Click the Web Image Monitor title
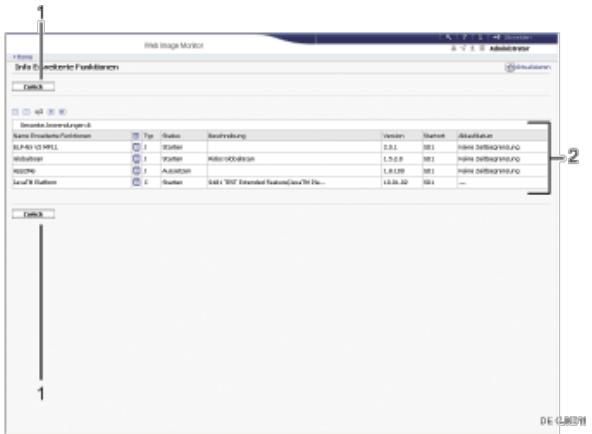592x434 pixels. click(174, 45)
